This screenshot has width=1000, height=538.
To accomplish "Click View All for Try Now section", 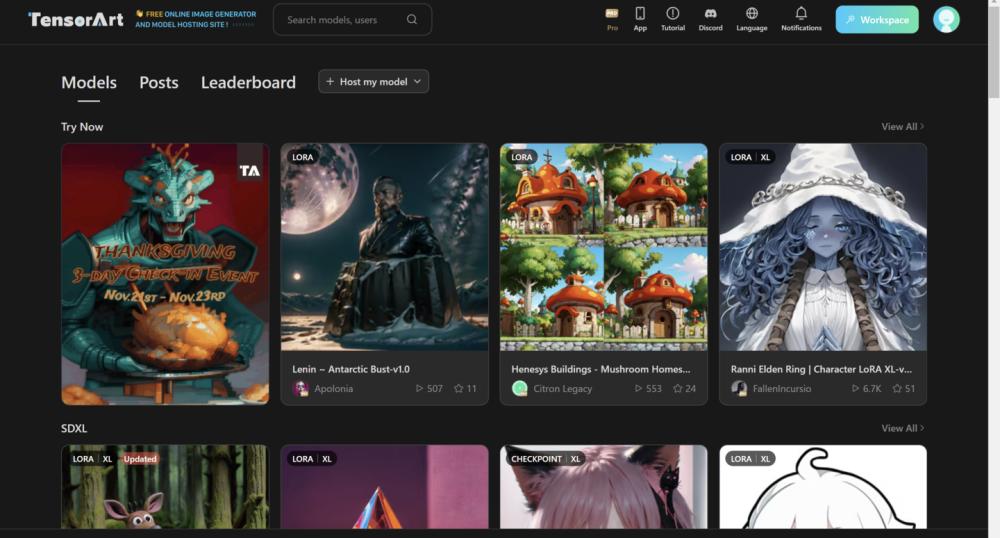I will [902, 127].
